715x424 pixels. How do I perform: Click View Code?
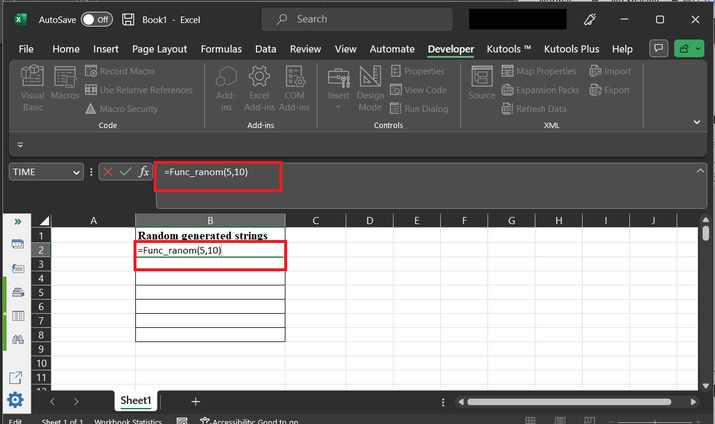coord(418,90)
